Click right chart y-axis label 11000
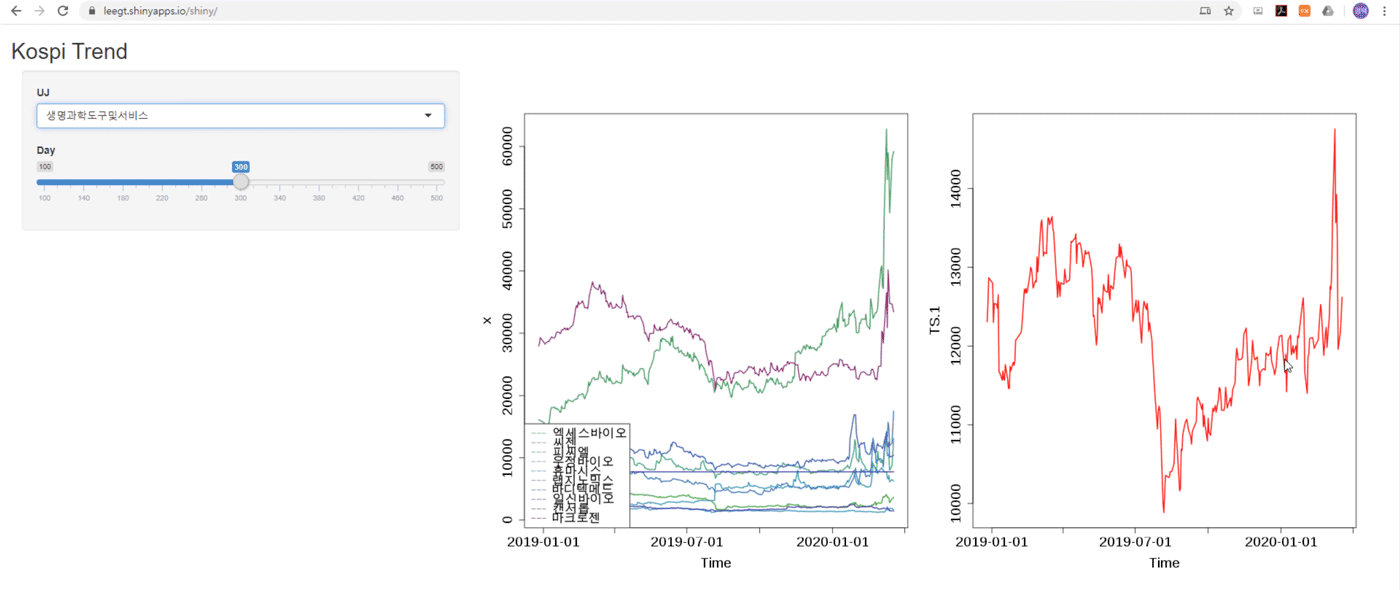 [x=958, y=425]
